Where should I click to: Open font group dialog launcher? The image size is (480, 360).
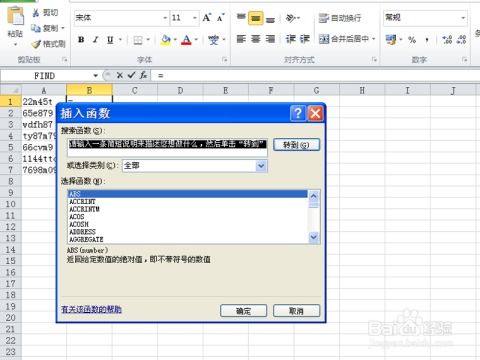point(225,60)
